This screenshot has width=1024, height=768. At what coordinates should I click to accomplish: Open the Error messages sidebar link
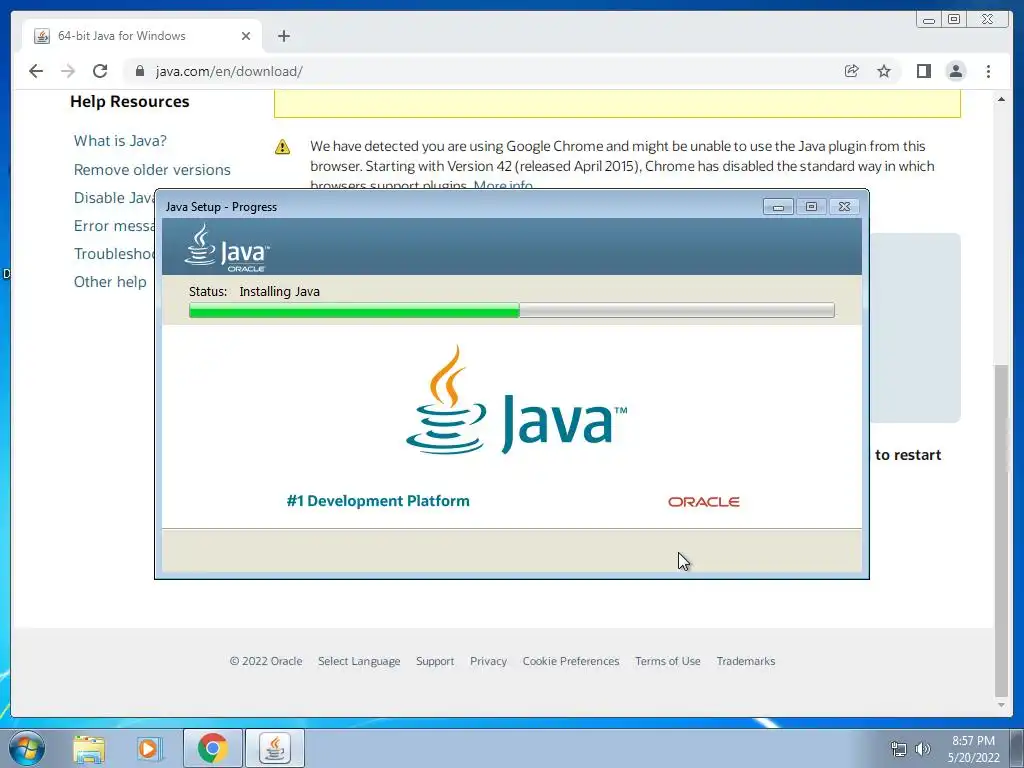point(114,226)
